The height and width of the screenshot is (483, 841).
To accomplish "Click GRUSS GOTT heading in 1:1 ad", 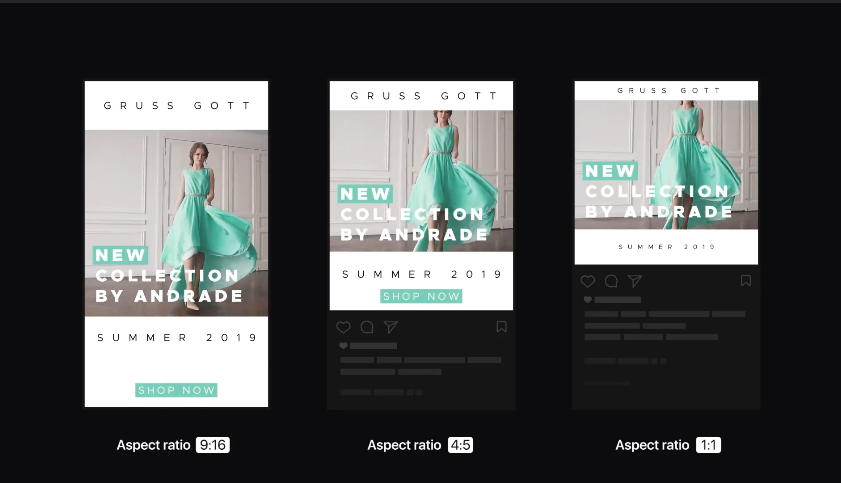I will click(669, 91).
